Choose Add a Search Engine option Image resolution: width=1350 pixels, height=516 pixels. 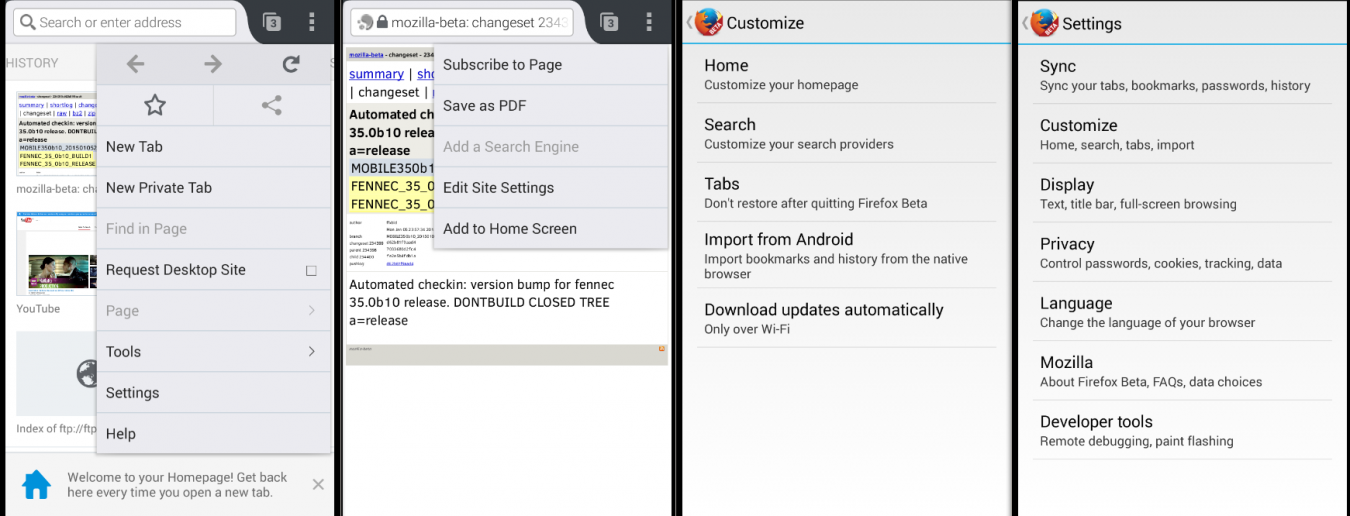tap(551, 147)
